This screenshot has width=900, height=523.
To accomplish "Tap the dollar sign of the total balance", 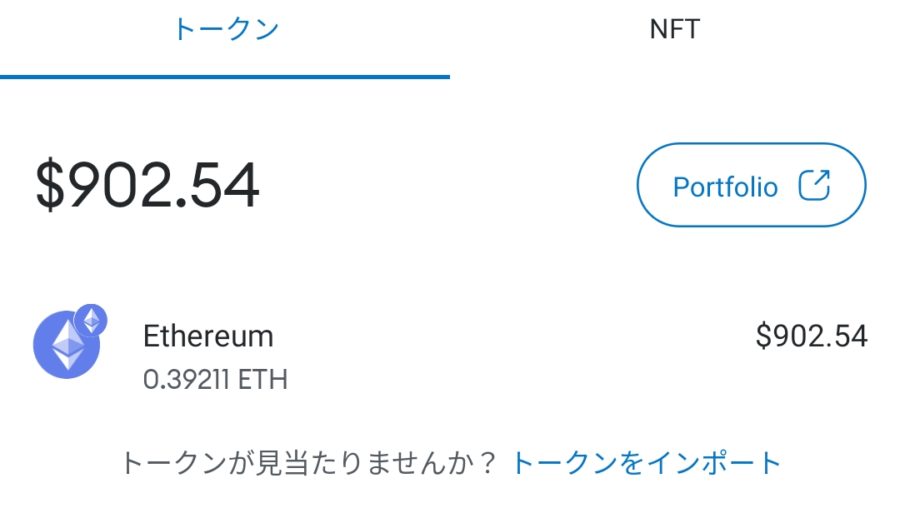I will 48,186.
